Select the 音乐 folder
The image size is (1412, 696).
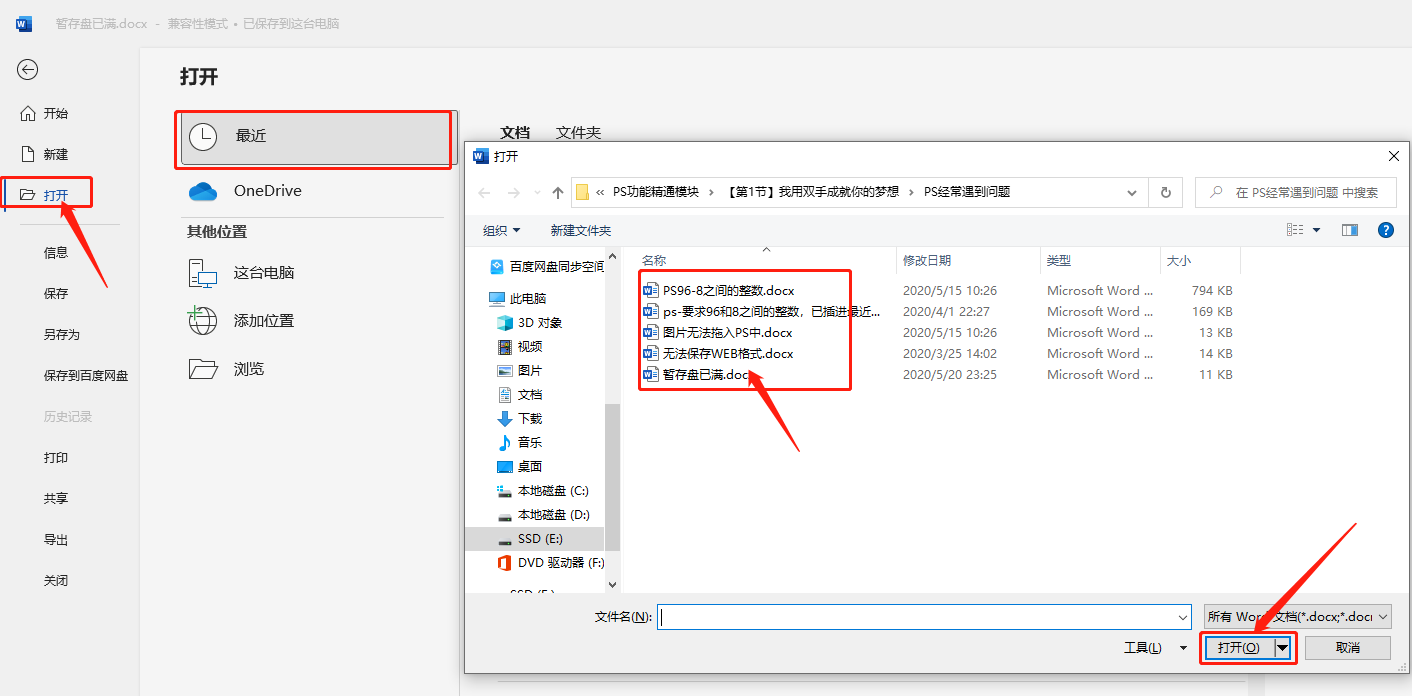click(x=520, y=443)
